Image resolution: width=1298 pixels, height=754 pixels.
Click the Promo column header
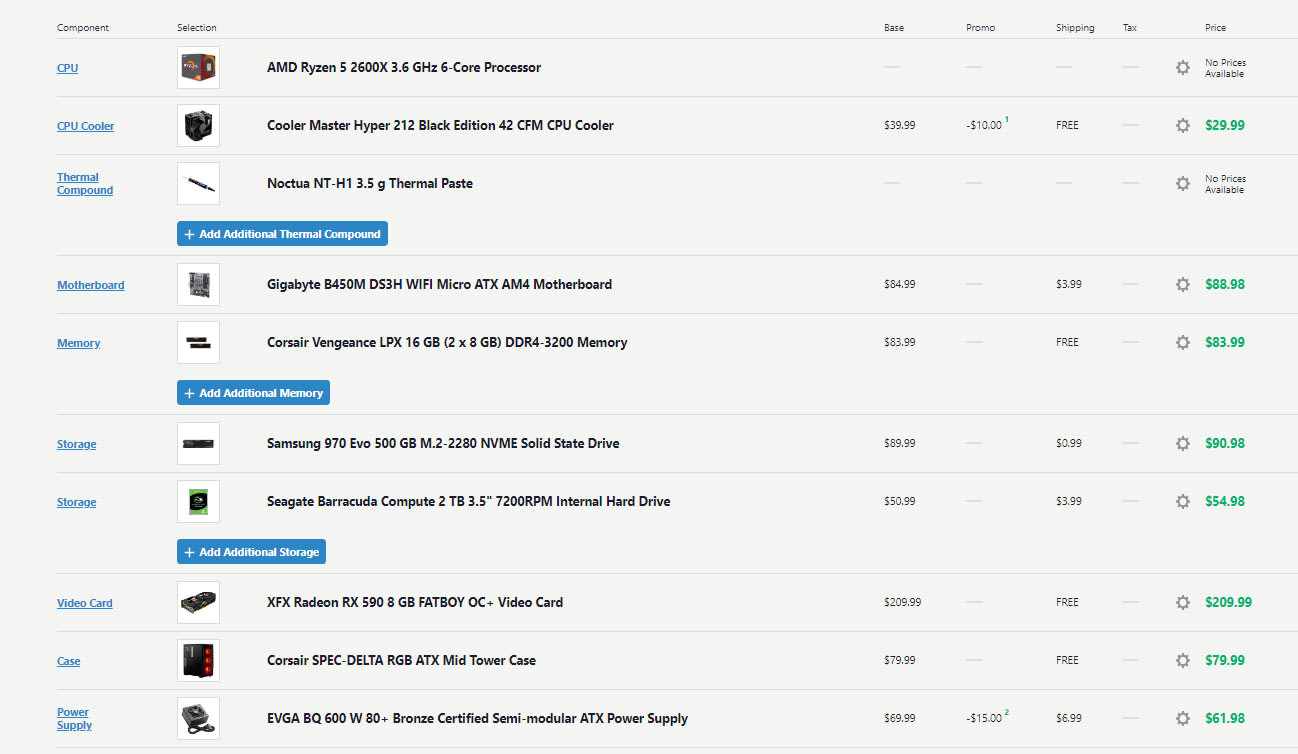point(980,28)
